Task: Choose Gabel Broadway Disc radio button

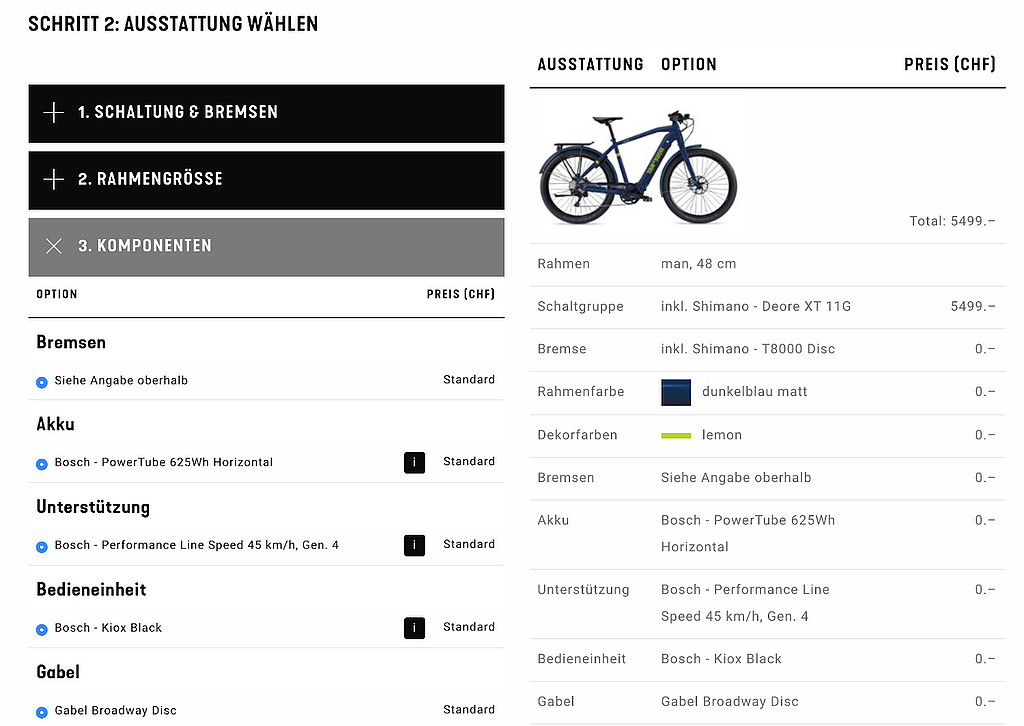Action: (x=42, y=712)
